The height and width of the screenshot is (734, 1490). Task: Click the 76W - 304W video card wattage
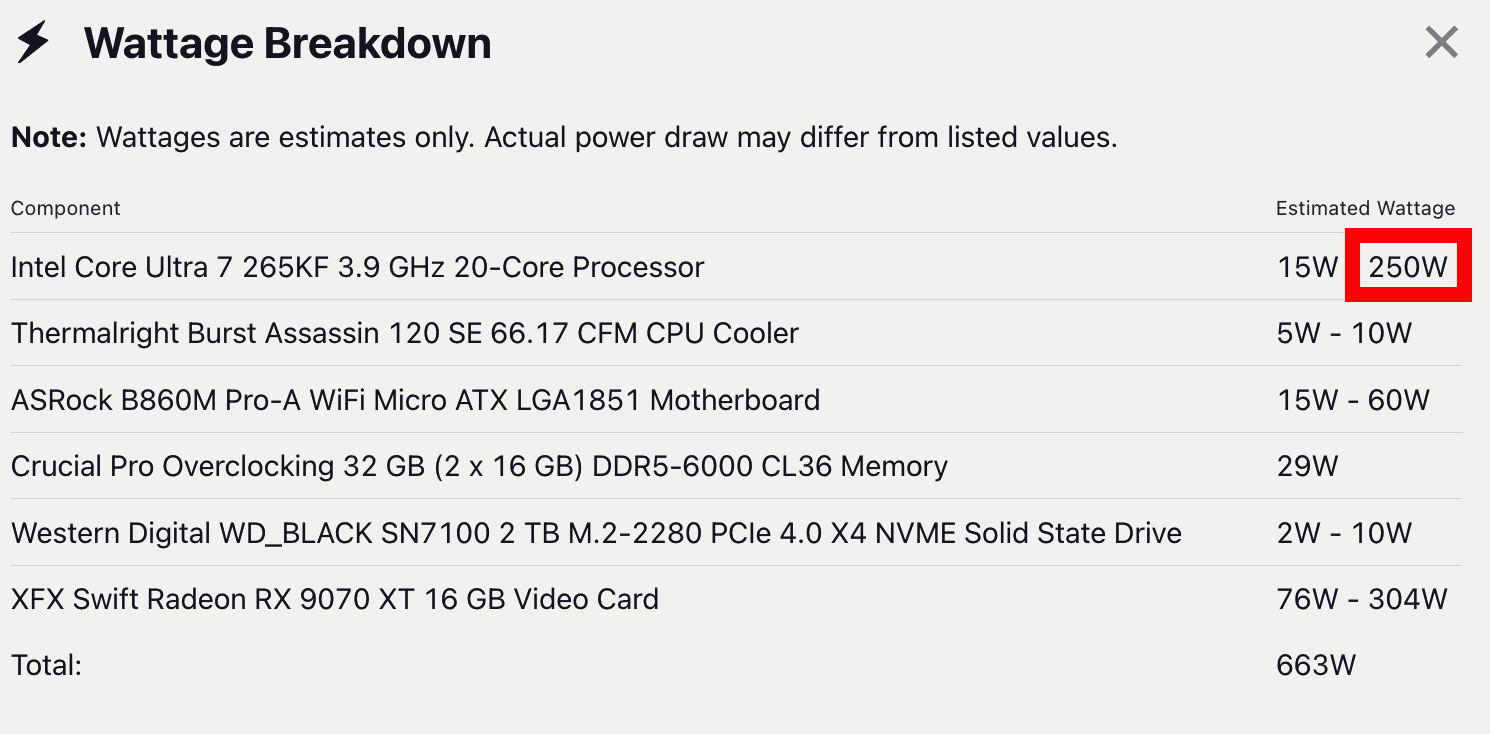click(x=1362, y=599)
